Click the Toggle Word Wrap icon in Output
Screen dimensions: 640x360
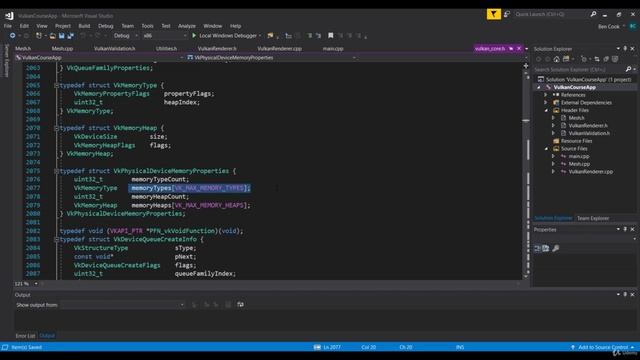(x=240, y=304)
